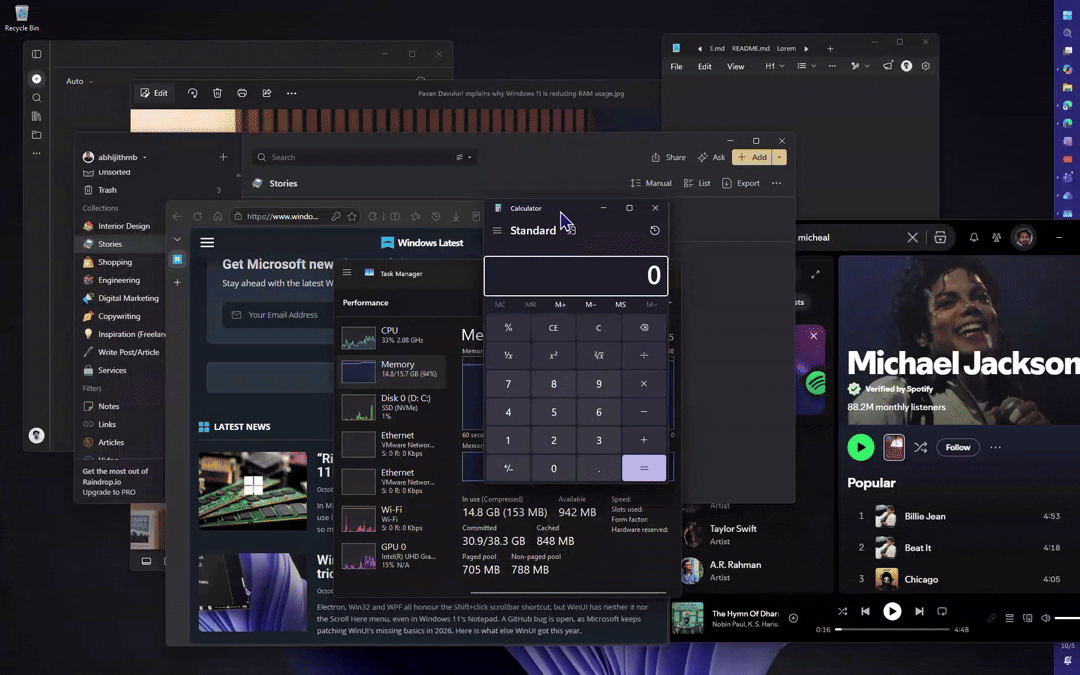Click the backspace key in Calculator
1080x675 pixels.
click(x=644, y=328)
